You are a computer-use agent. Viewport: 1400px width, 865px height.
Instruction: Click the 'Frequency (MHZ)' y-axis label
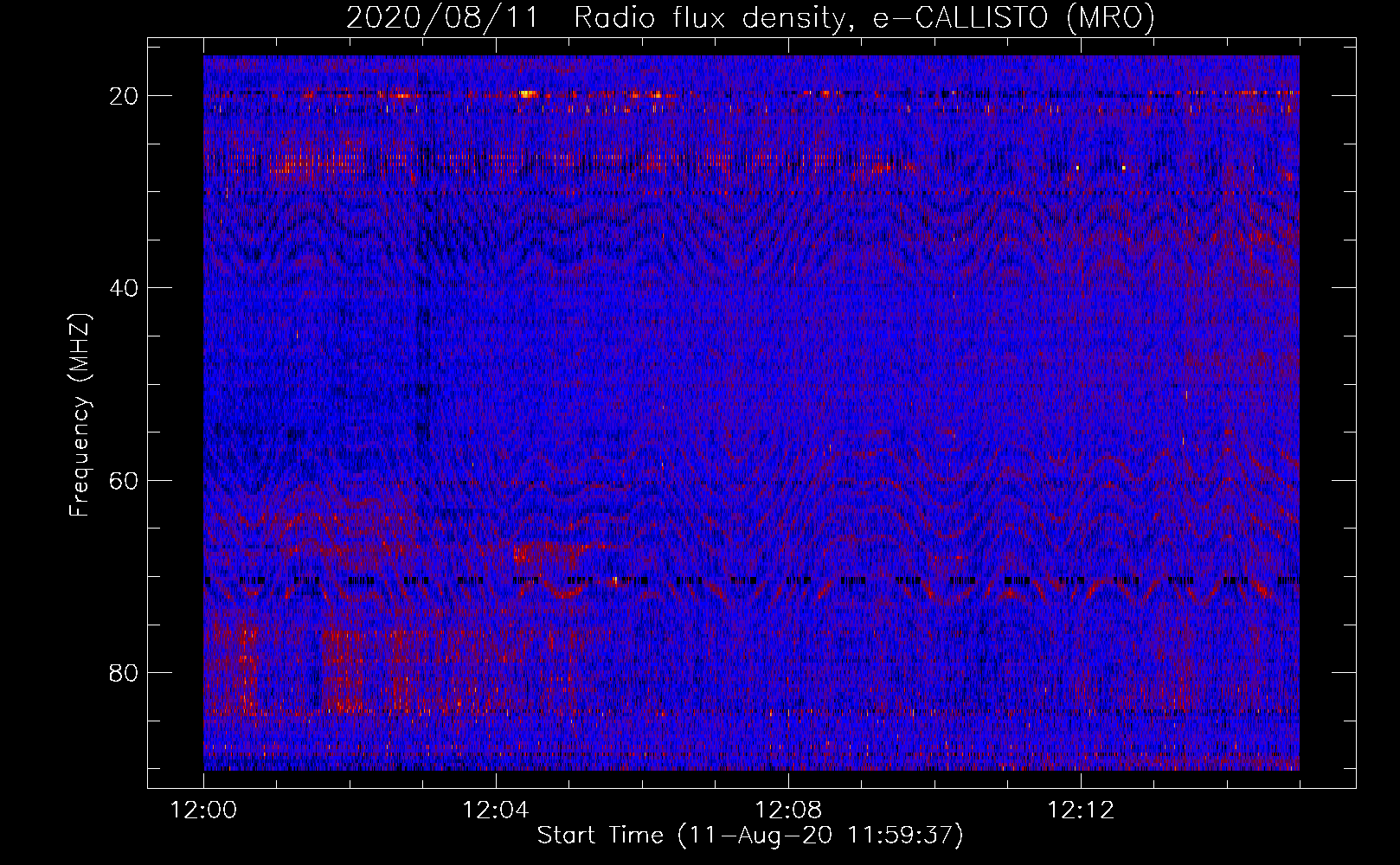coord(80,415)
